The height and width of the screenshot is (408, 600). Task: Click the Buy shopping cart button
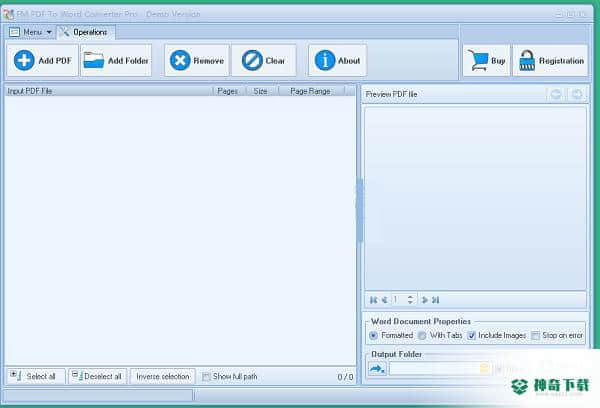coord(486,60)
